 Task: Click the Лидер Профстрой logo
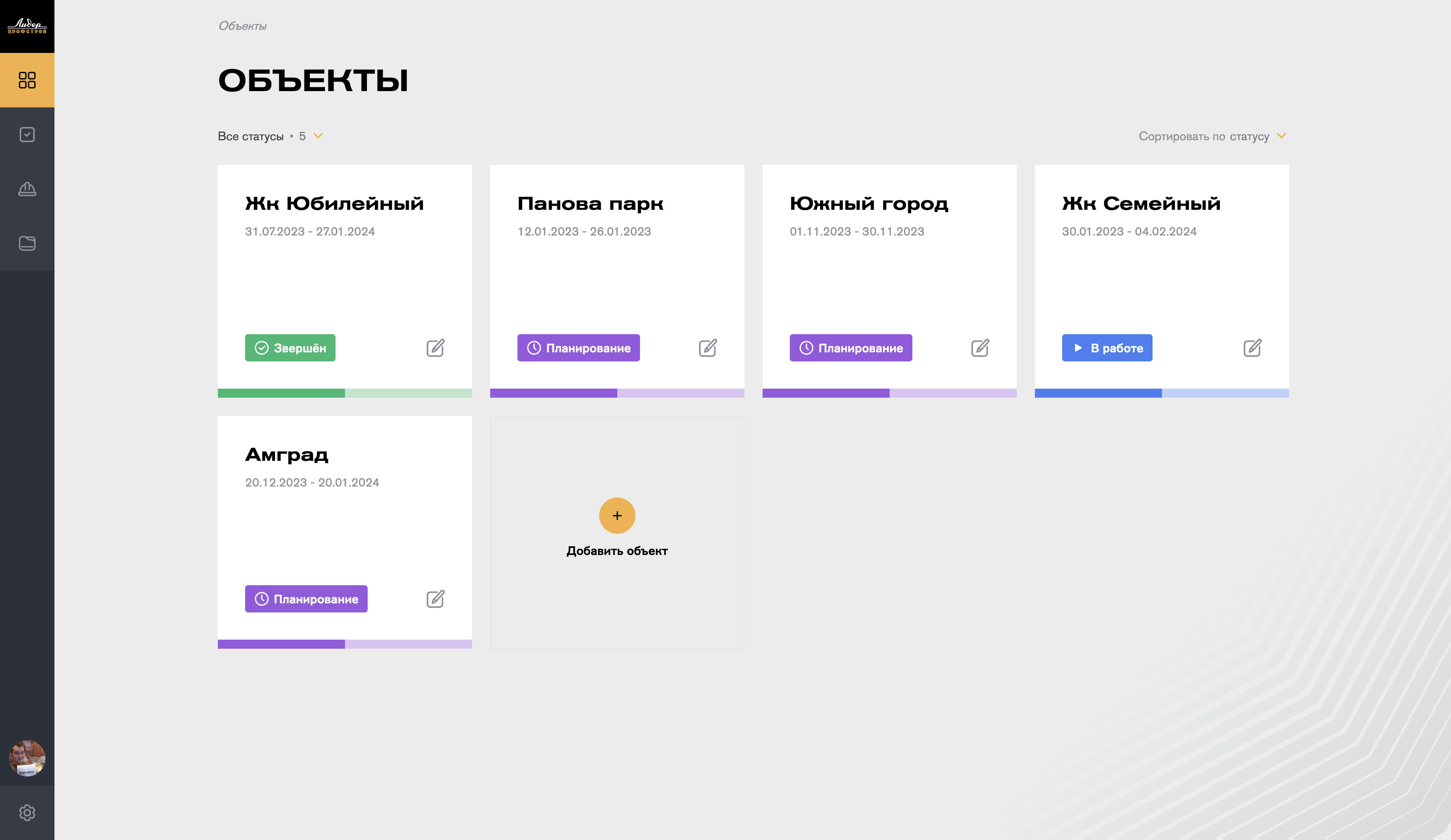[27, 26]
